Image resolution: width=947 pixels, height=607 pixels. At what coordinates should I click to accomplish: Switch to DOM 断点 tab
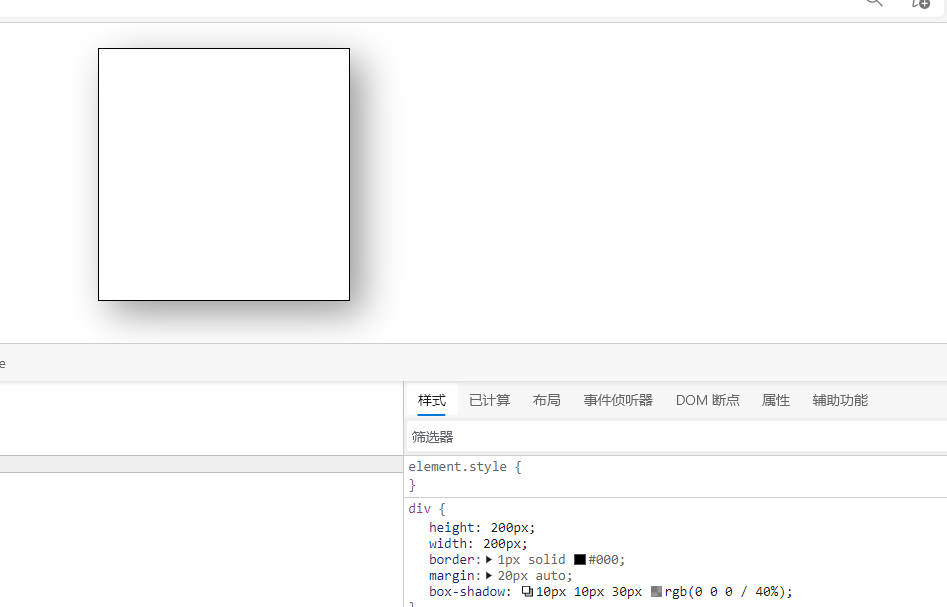(x=707, y=400)
